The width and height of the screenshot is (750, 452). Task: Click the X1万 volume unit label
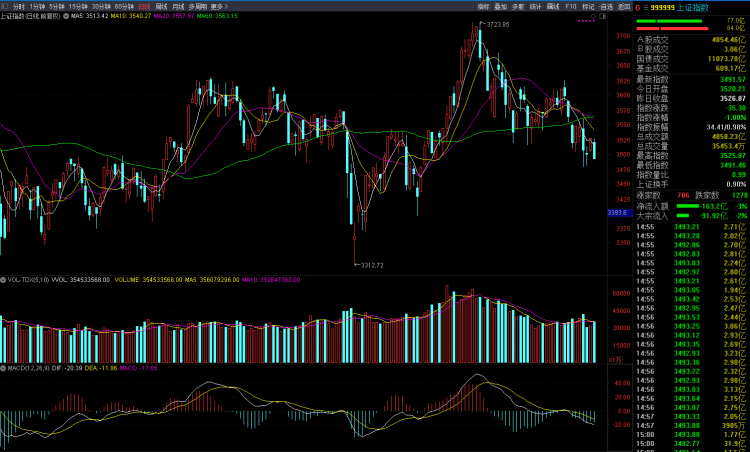click(x=615, y=360)
